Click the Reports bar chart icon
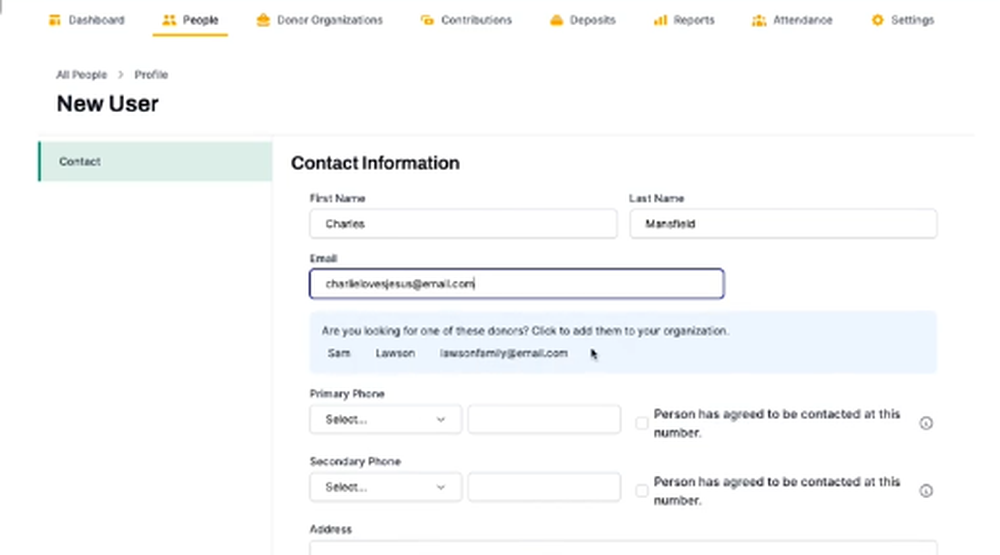 click(660, 20)
